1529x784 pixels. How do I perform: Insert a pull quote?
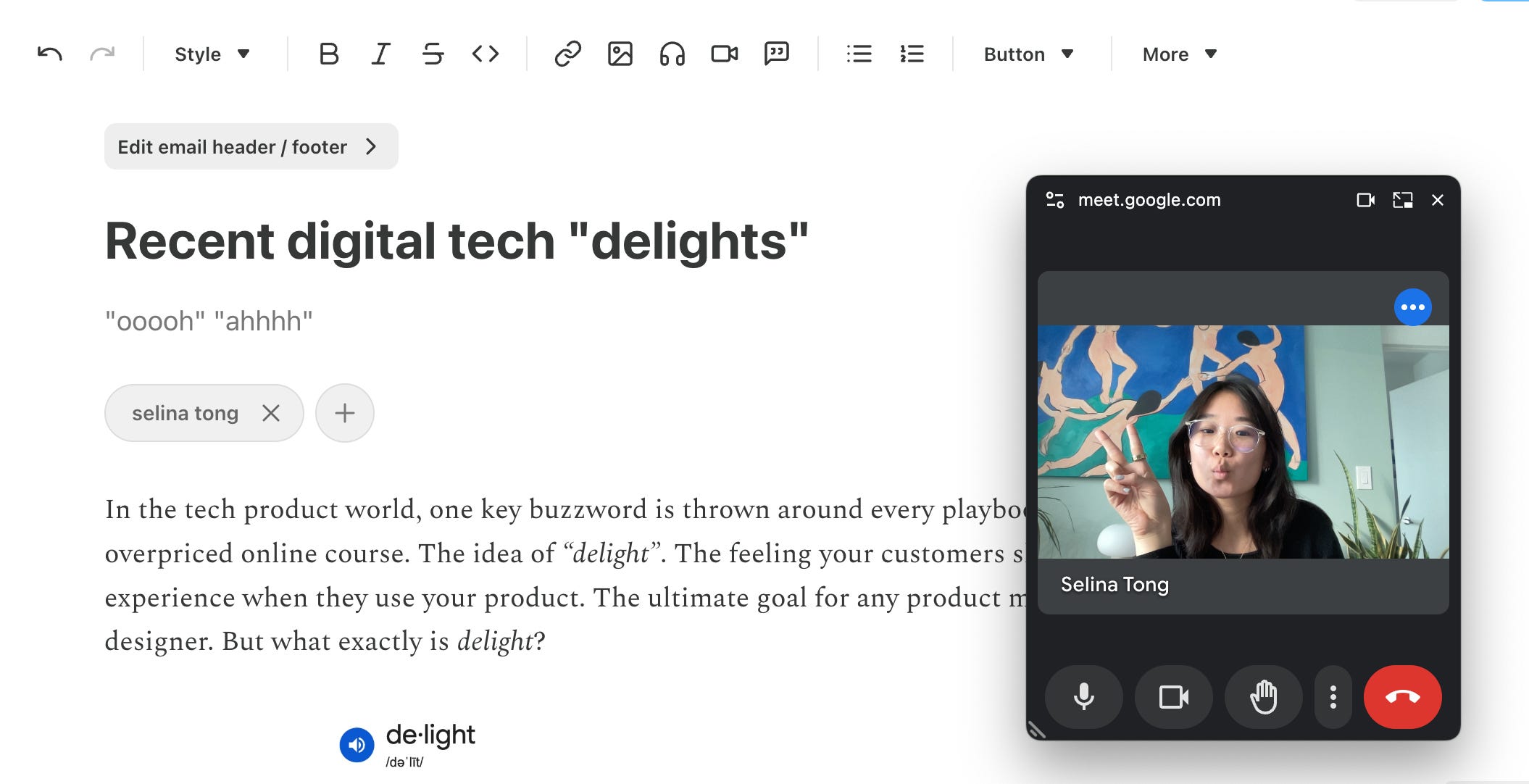776,54
